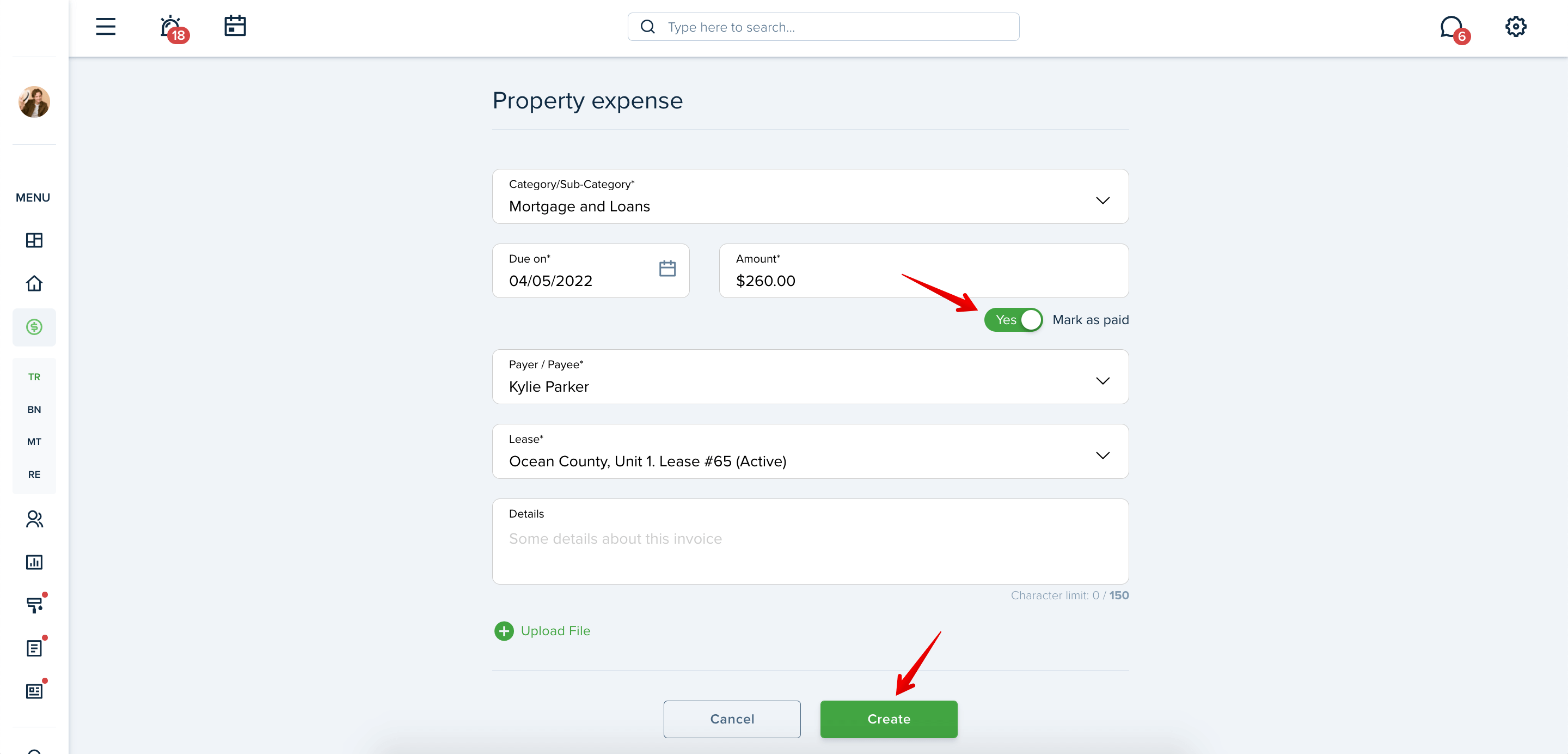Toggle the Mark as paid switch

(1013, 320)
